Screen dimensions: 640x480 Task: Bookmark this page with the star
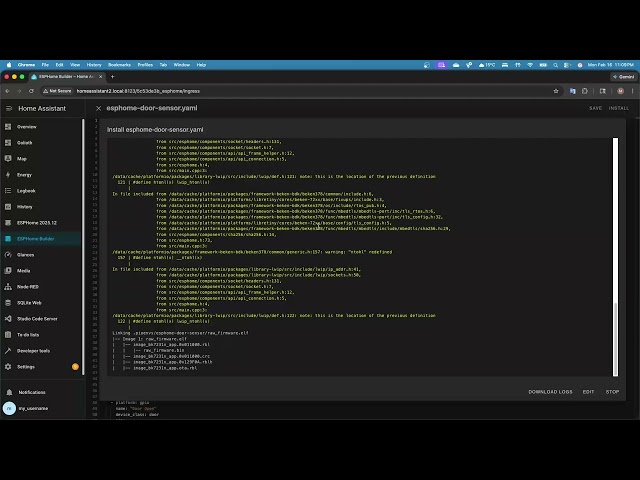click(556, 91)
